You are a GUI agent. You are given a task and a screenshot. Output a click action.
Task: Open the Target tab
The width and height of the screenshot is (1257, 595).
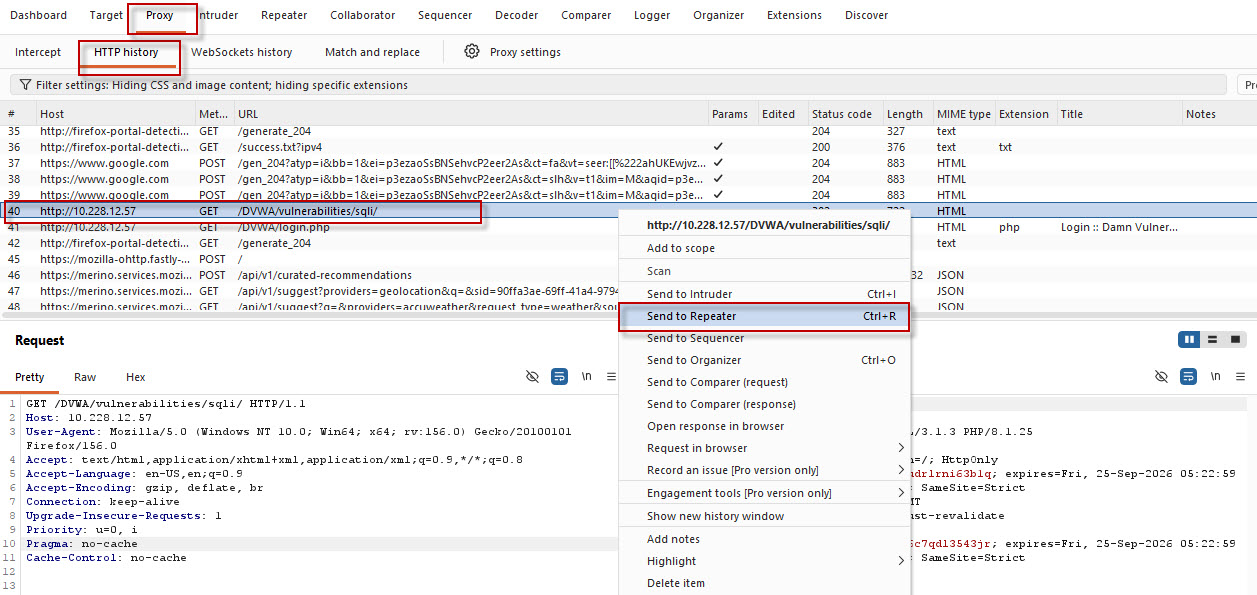106,15
